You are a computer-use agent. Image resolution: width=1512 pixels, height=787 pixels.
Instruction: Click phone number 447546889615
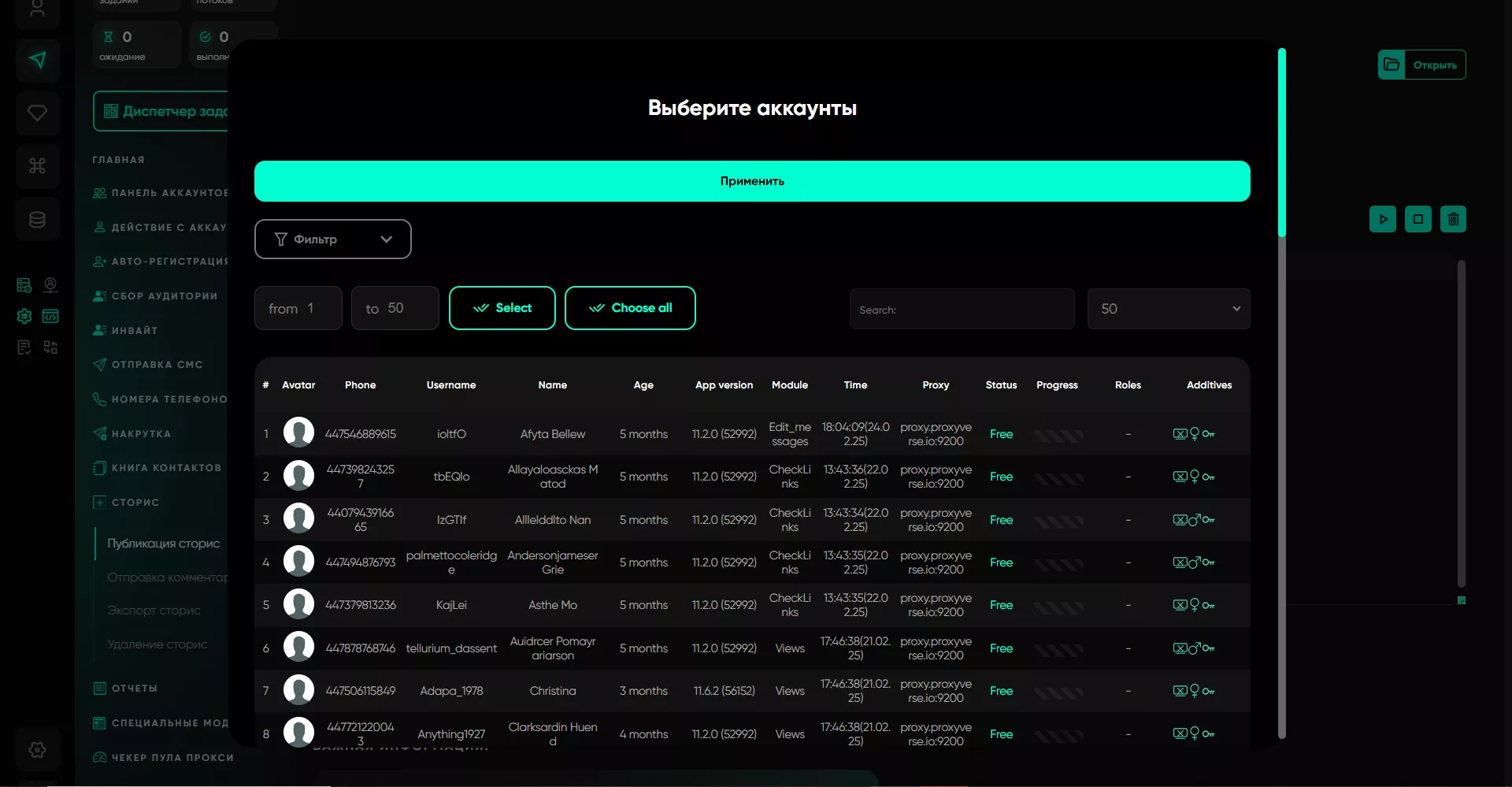[360, 434]
